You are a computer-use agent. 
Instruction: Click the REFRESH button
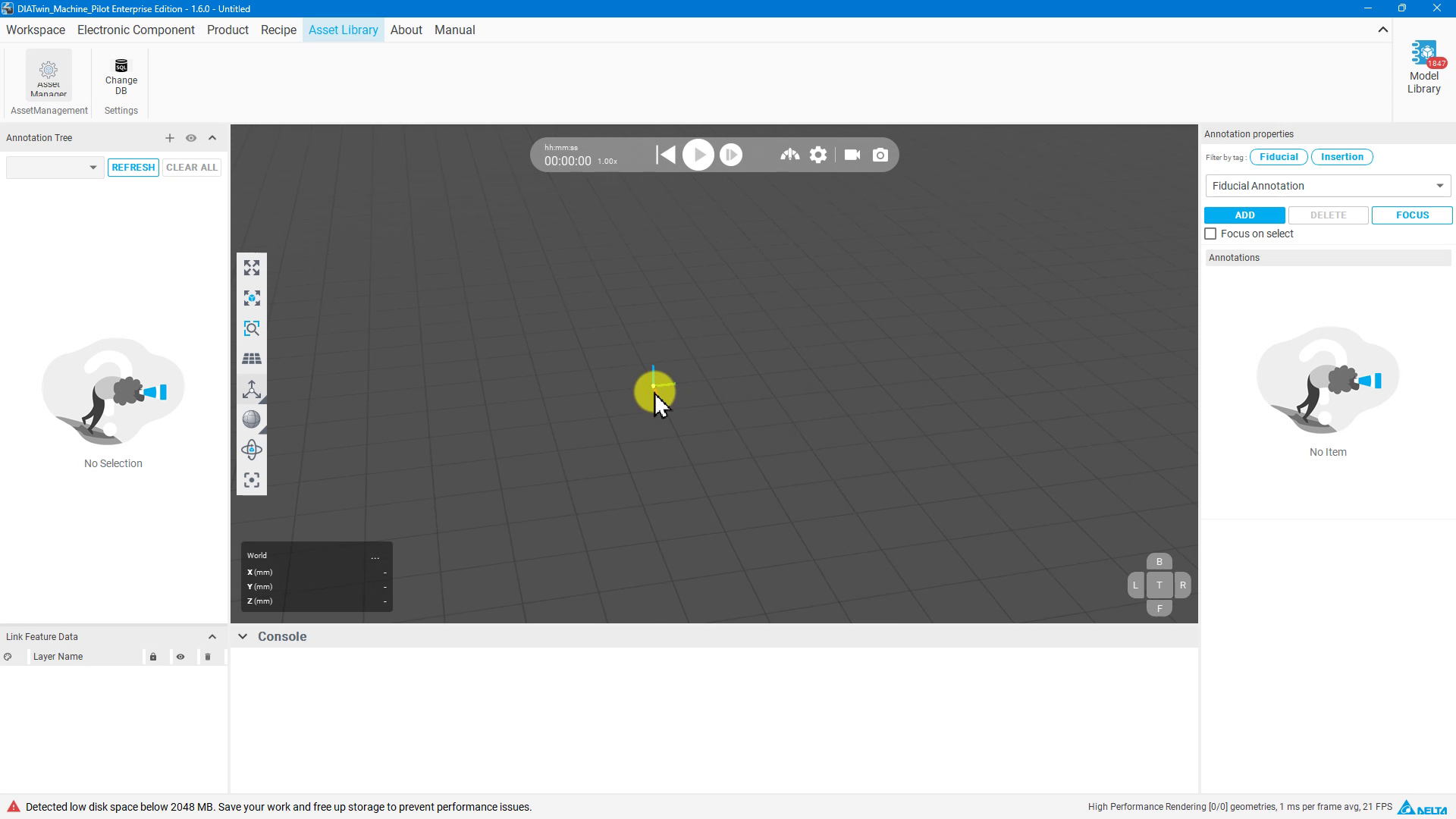133,168
